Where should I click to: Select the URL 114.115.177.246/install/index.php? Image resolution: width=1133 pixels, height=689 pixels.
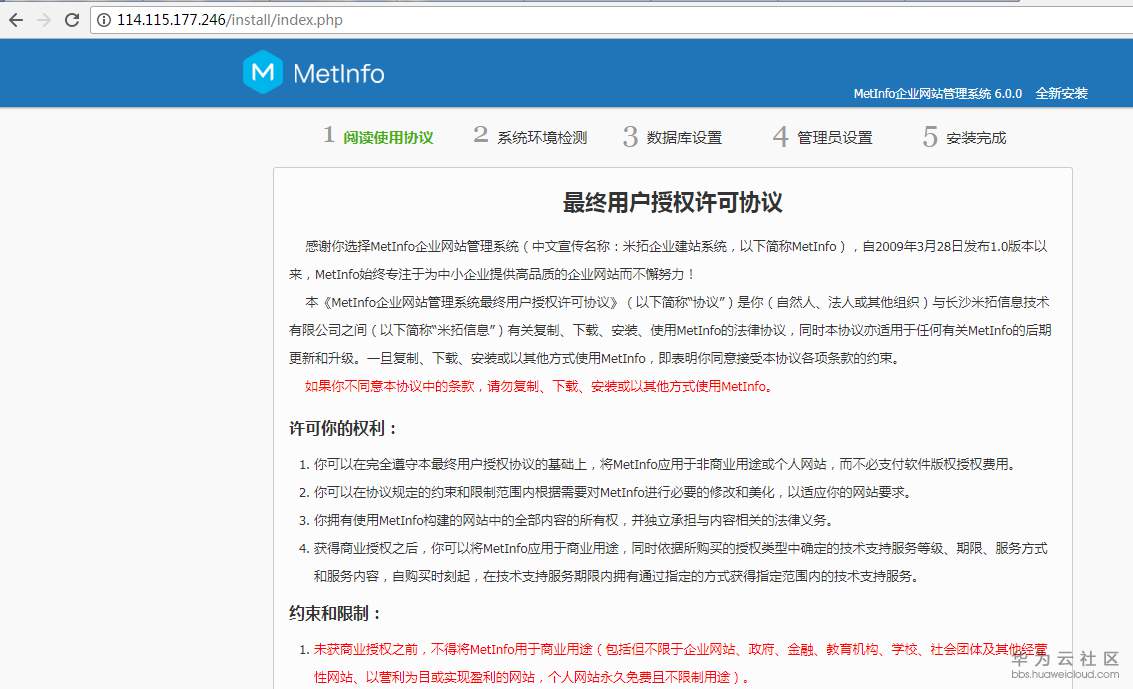point(228,19)
